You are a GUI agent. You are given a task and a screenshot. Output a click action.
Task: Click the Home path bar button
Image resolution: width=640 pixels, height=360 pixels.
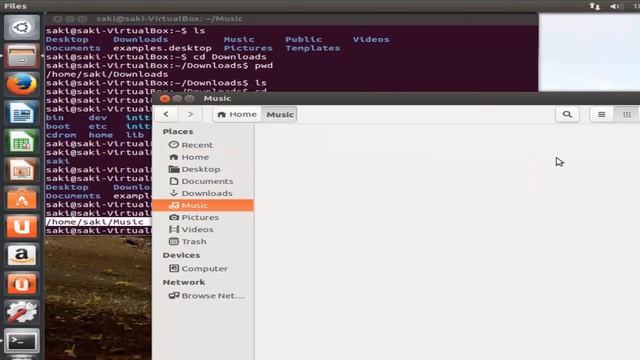238,114
